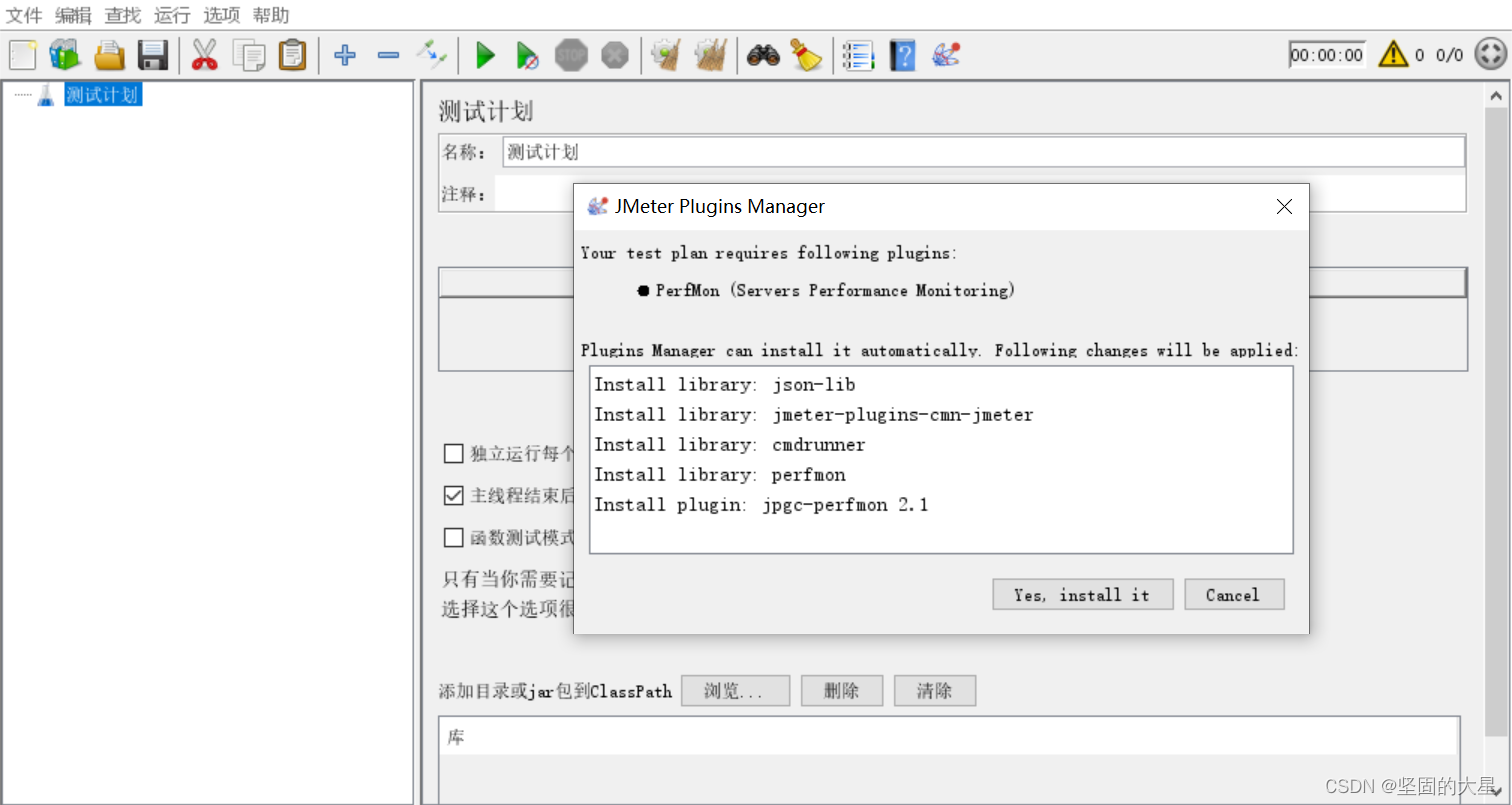Click 'Install library: cmdrunner' line
This screenshot has width=1512, height=805.
(730, 444)
